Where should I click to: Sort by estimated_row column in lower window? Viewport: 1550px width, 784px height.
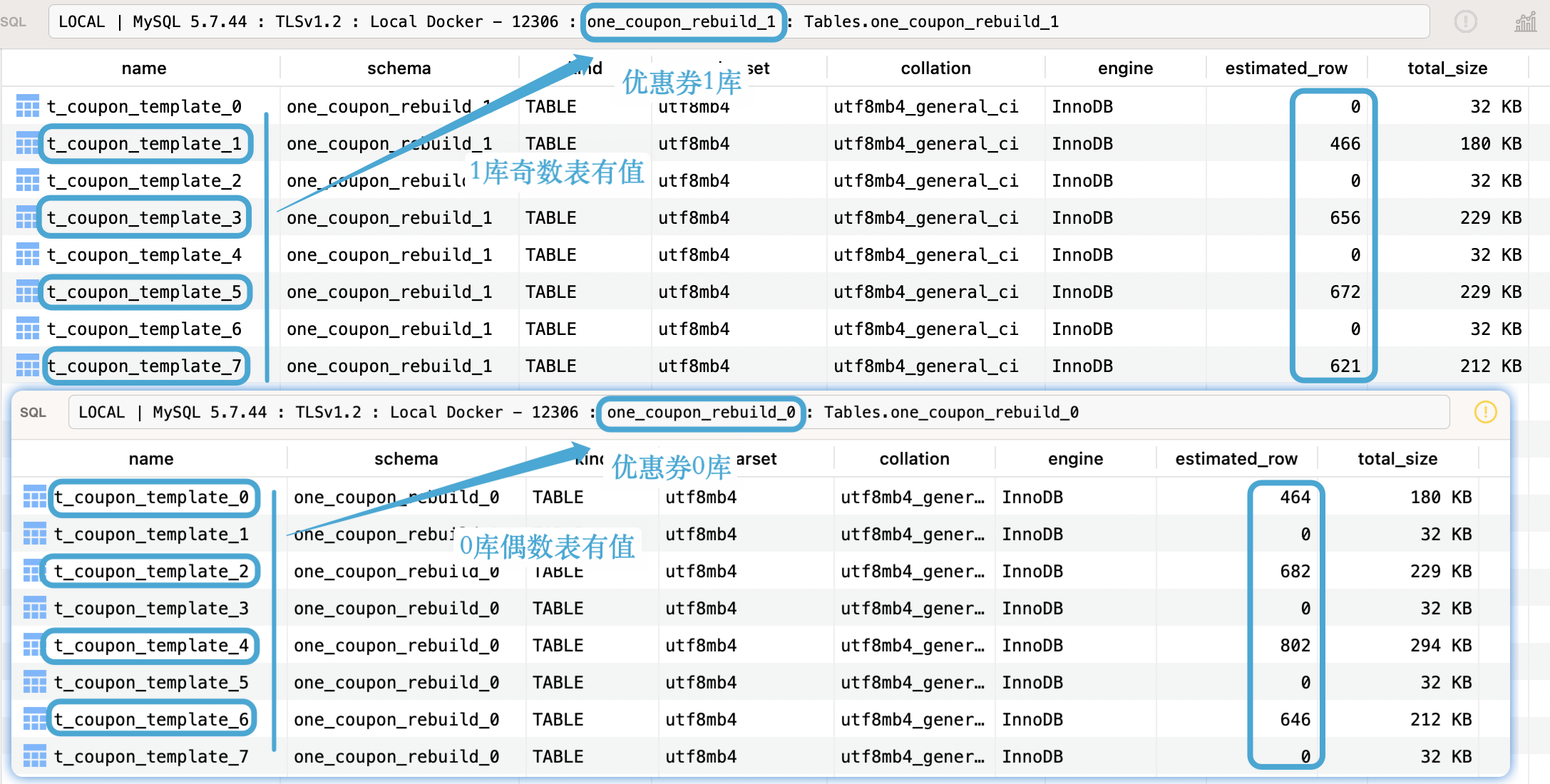(x=1236, y=459)
